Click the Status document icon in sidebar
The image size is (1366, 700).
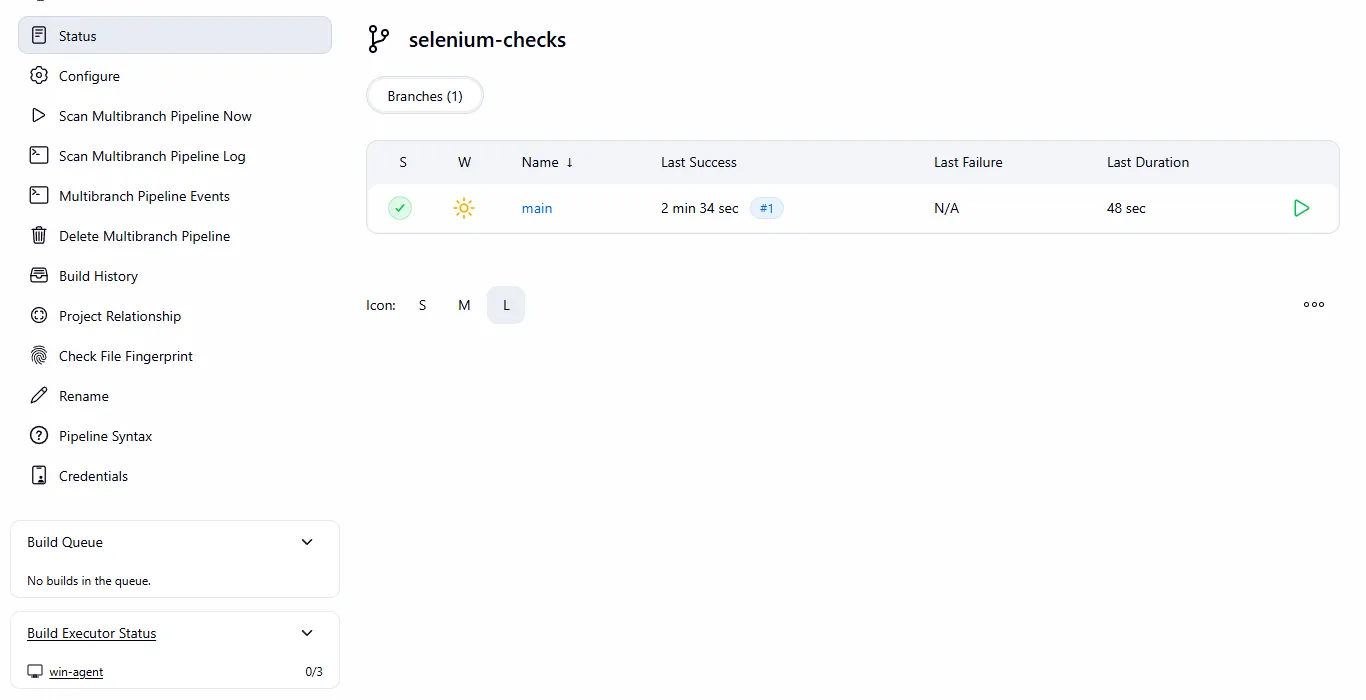pyautogui.click(x=39, y=35)
